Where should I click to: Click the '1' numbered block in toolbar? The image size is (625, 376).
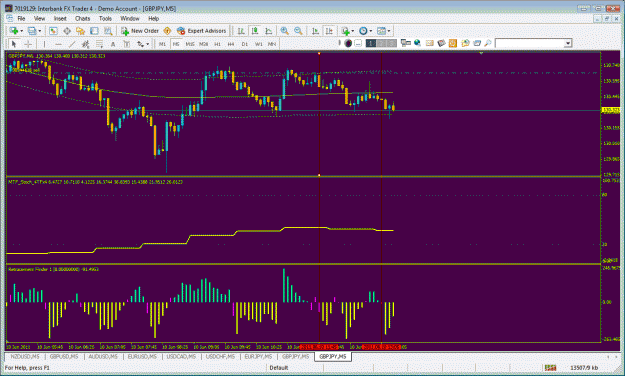tap(371, 43)
